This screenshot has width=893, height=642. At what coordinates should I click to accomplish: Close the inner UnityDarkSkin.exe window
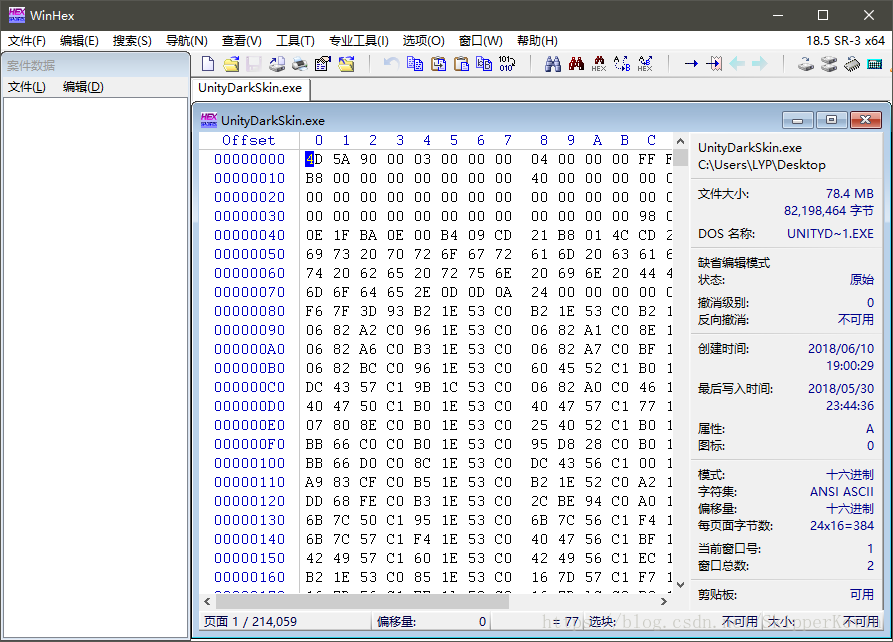tap(866, 120)
